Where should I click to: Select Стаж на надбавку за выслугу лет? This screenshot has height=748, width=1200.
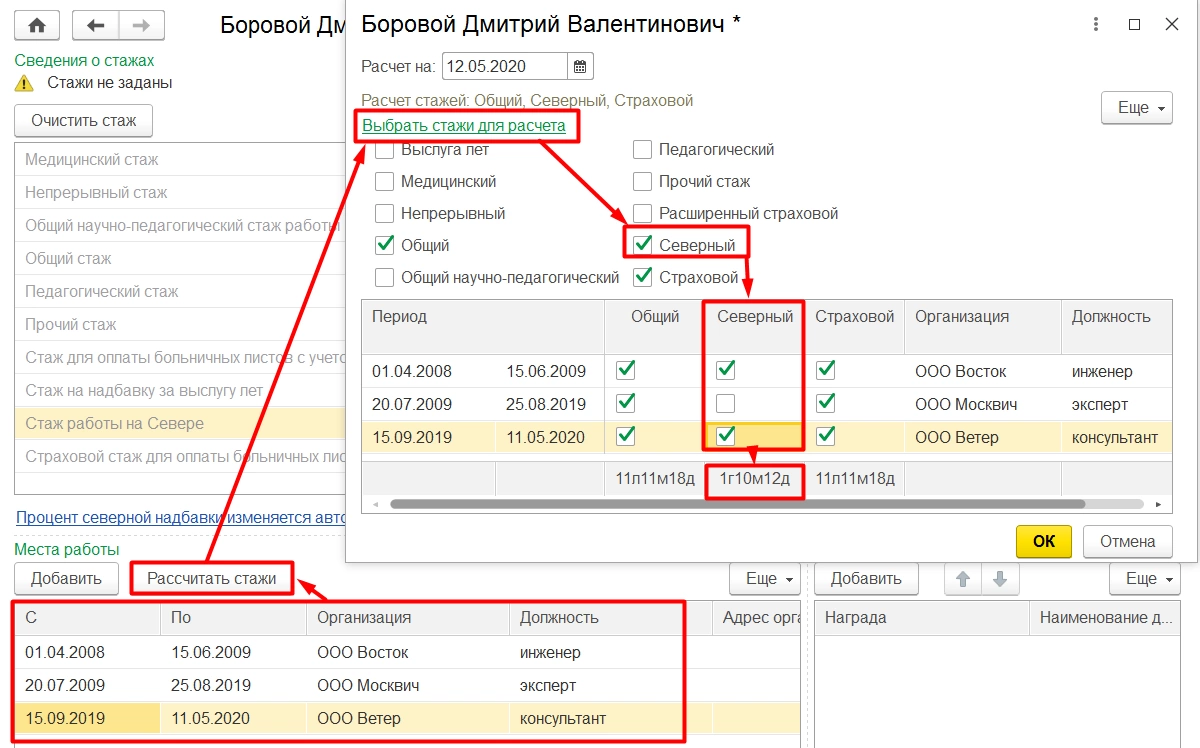click(180, 391)
